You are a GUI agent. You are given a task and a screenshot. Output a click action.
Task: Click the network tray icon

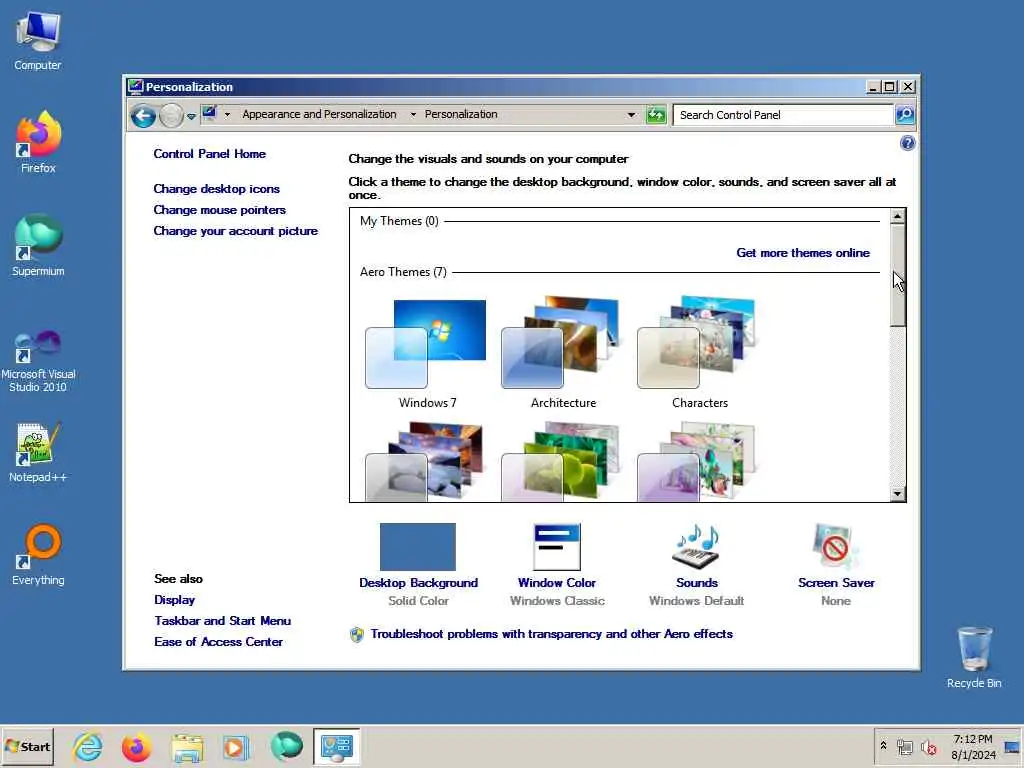(x=904, y=746)
